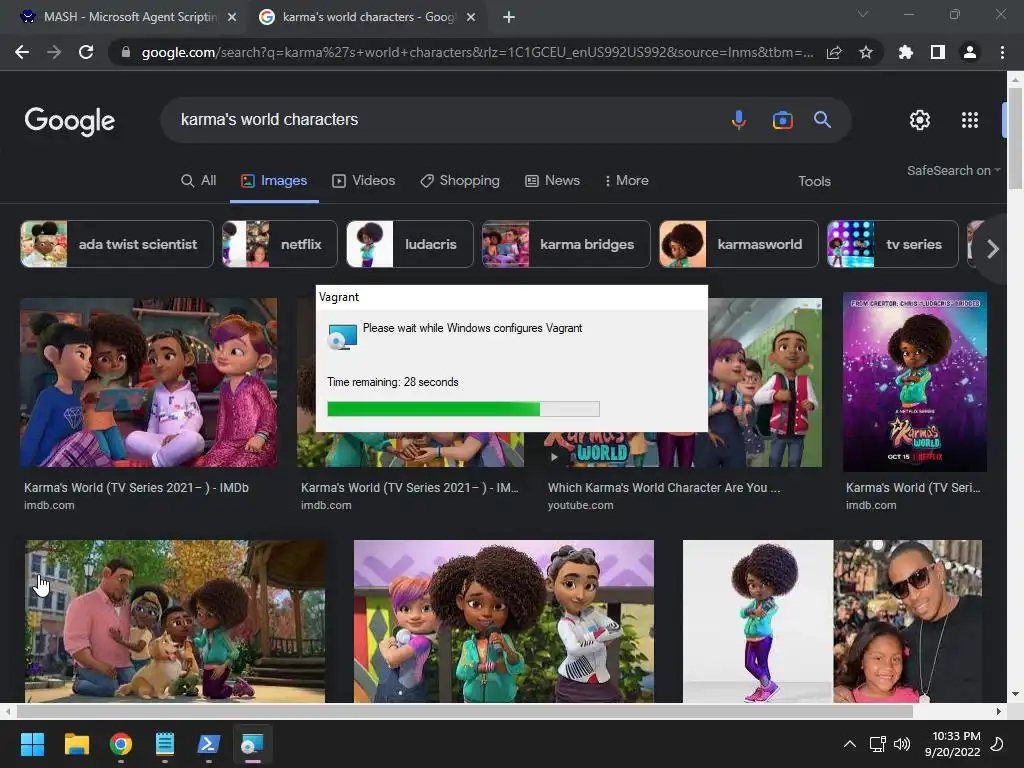Open image of three girls with microphone
The image size is (1024, 768).
(x=504, y=621)
